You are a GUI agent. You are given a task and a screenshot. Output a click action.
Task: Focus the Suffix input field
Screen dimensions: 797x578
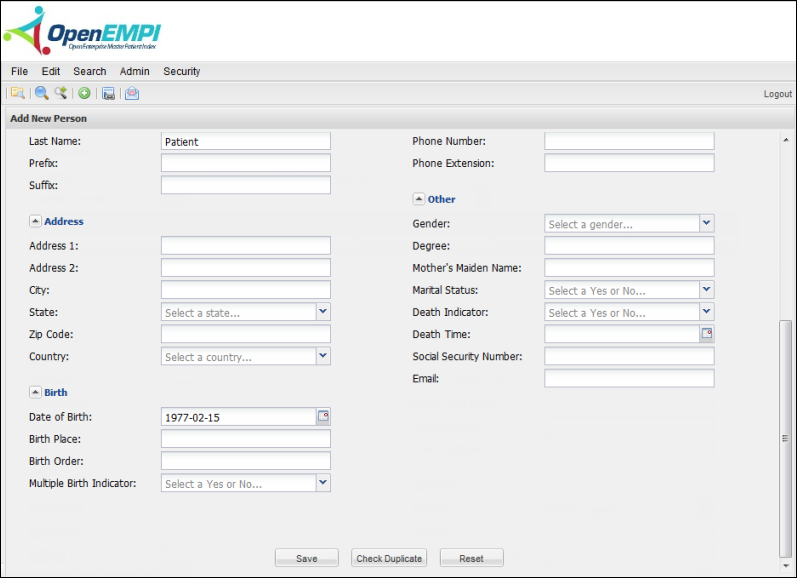246,185
